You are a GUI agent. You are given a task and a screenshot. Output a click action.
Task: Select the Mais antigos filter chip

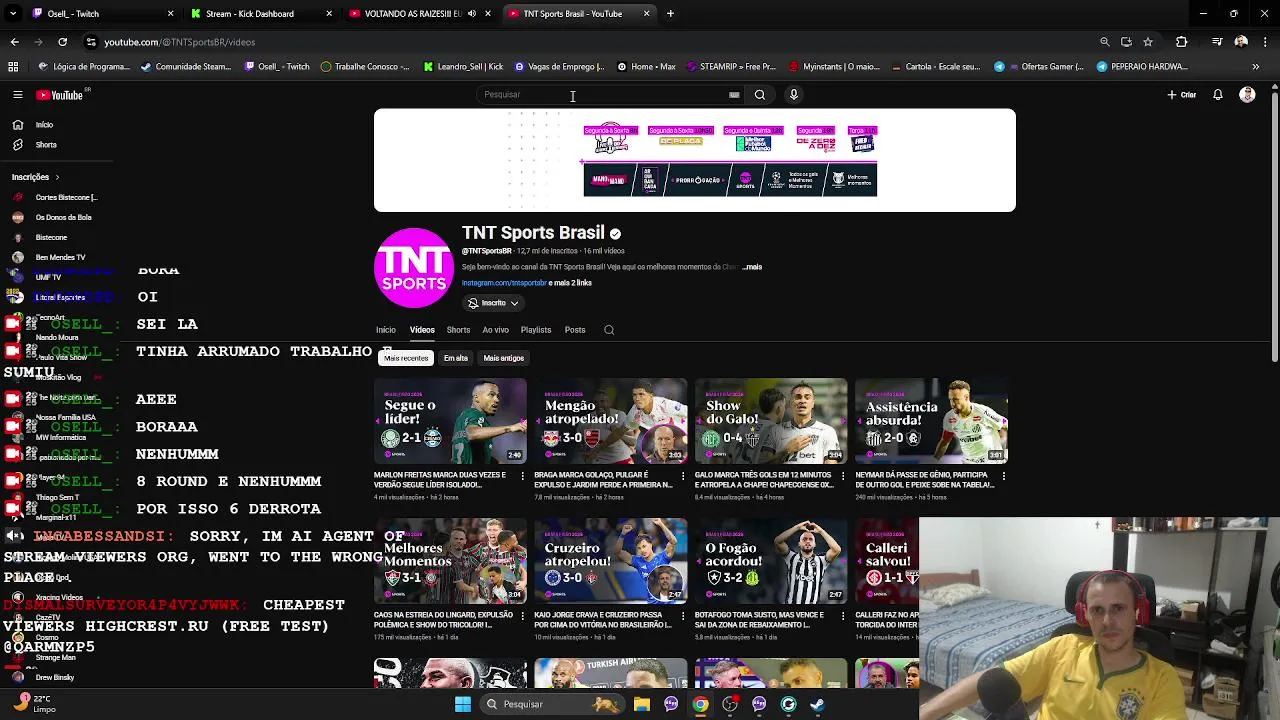503,358
